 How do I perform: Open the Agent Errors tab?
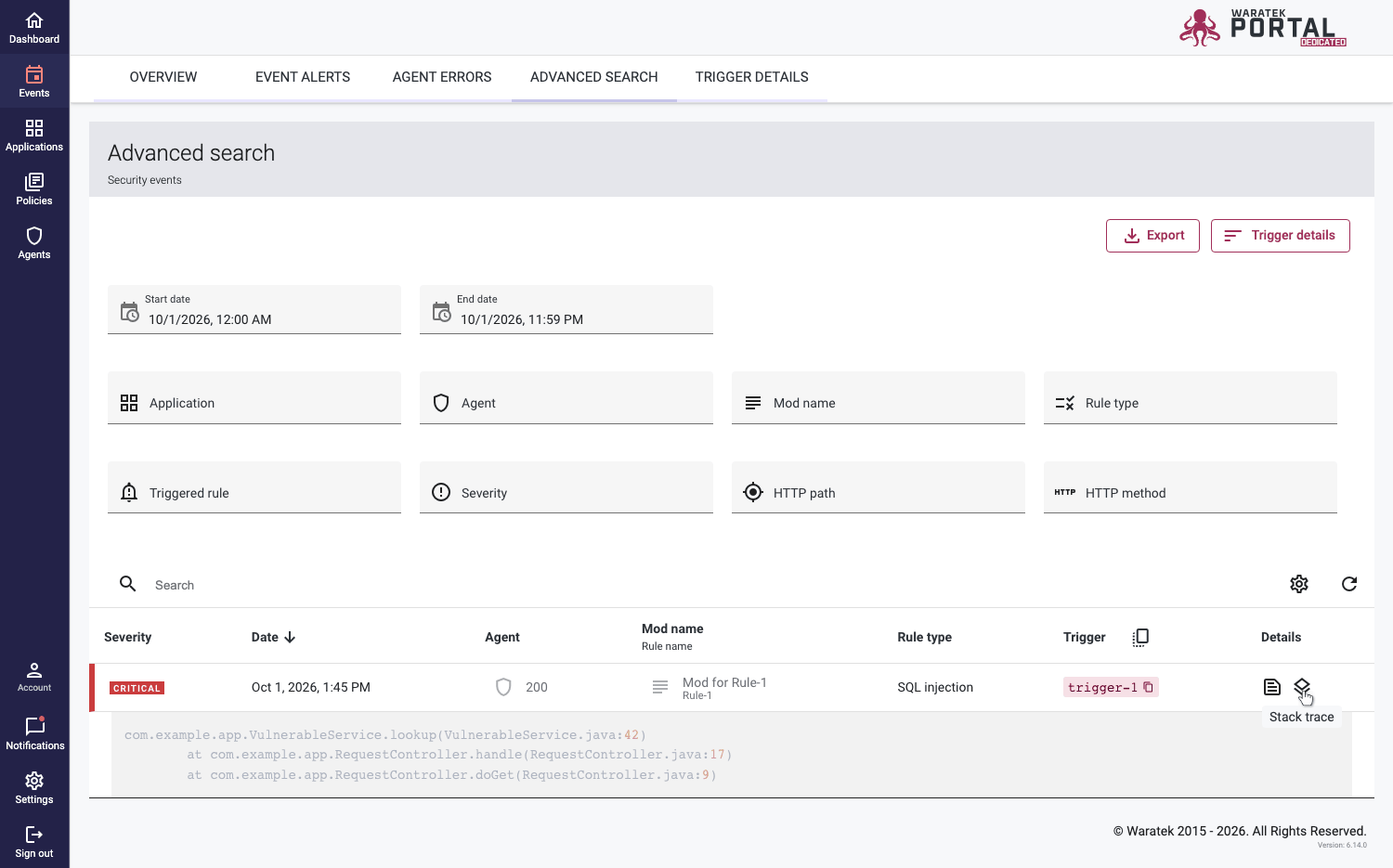click(x=442, y=77)
